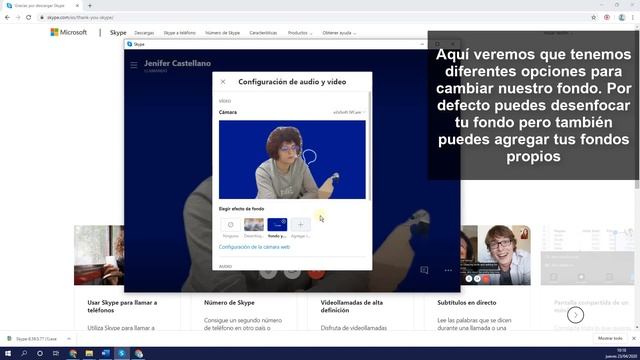Expand the downloaded file options arrow
Viewport: 640px width, 360px height.
[69, 339]
